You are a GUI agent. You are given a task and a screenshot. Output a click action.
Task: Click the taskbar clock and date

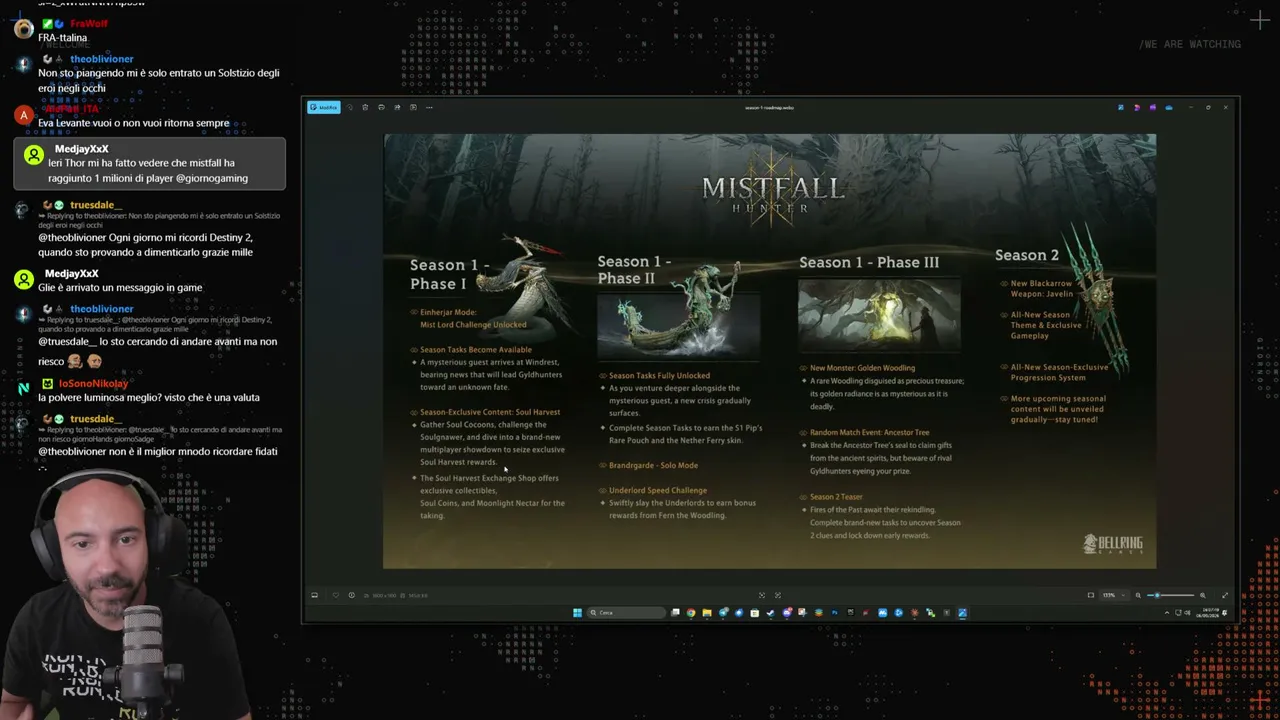tap(1206, 613)
